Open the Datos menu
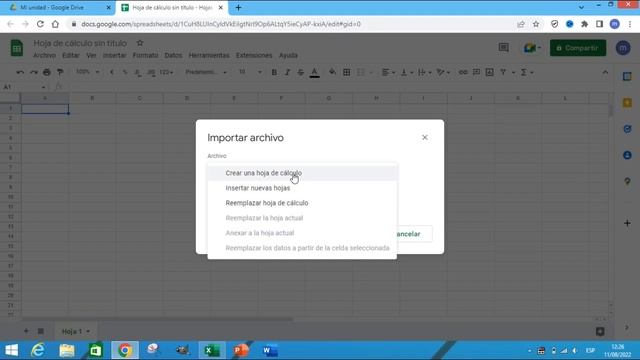Viewport: 640px width, 360px height. tap(173, 55)
